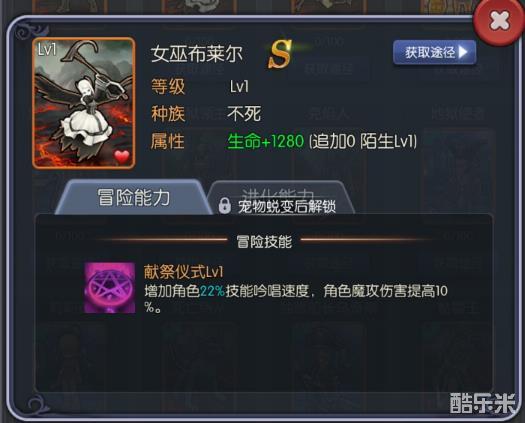The image size is (525, 423).
Task: Click the 追加0 陌生Lv1 intimacy text
Action: click(363, 141)
